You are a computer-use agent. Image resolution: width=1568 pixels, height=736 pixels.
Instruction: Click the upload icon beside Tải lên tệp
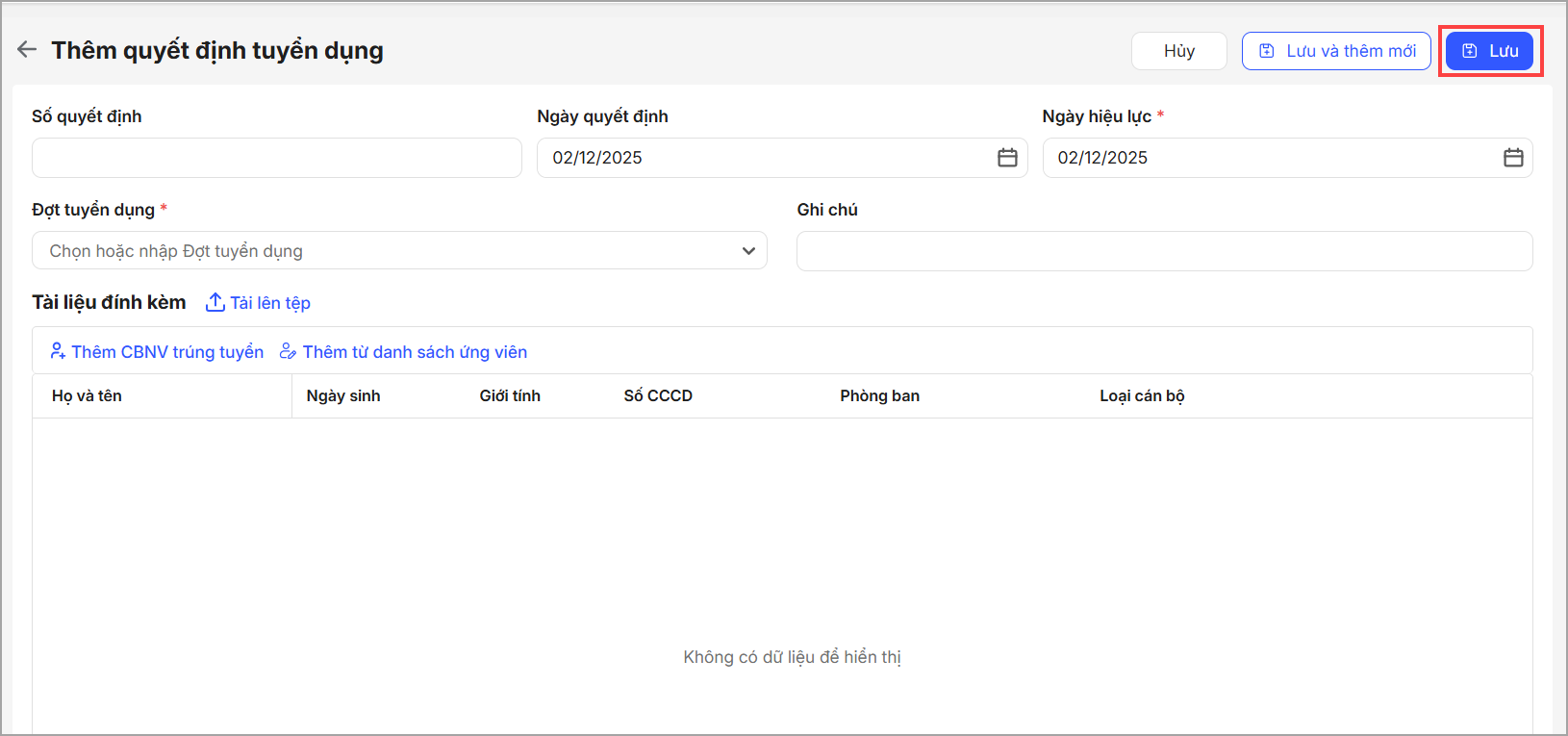(215, 303)
